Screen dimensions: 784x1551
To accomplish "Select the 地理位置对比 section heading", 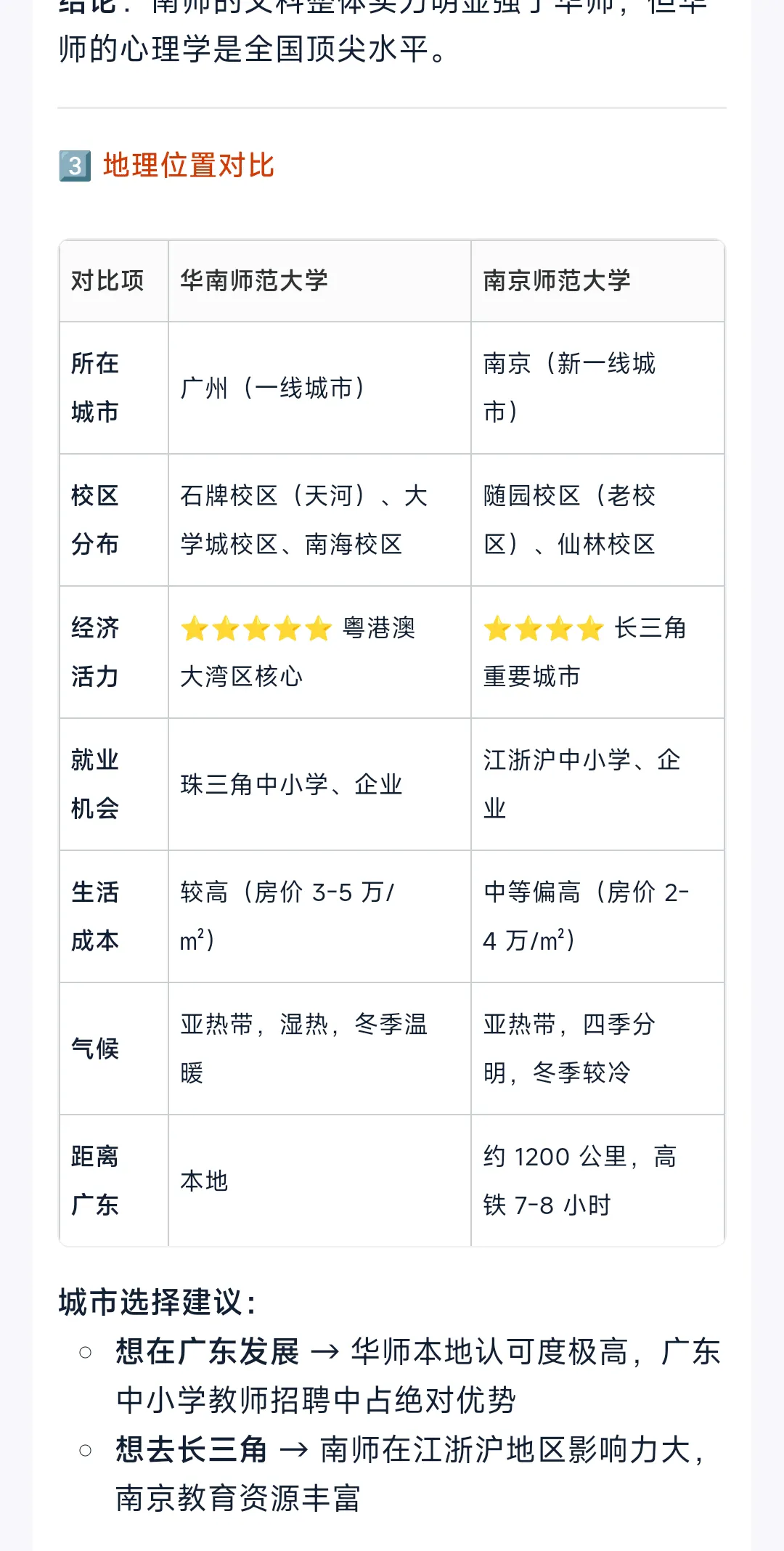I will pos(189,166).
